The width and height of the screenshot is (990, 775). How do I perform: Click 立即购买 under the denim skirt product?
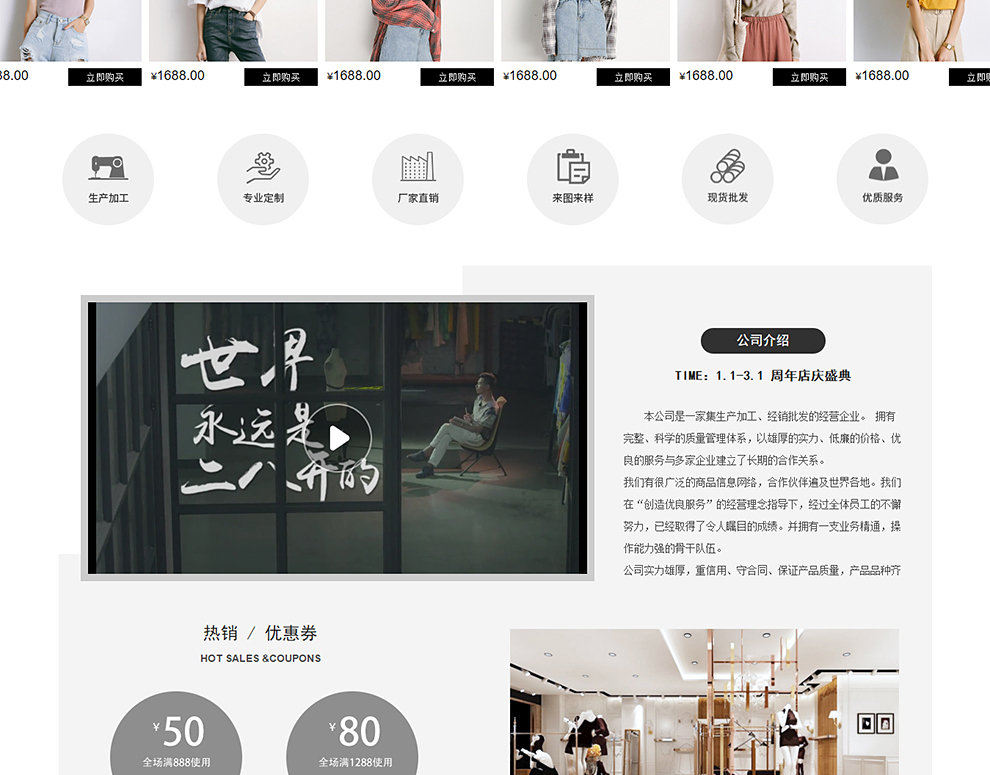tap(633, 77)
